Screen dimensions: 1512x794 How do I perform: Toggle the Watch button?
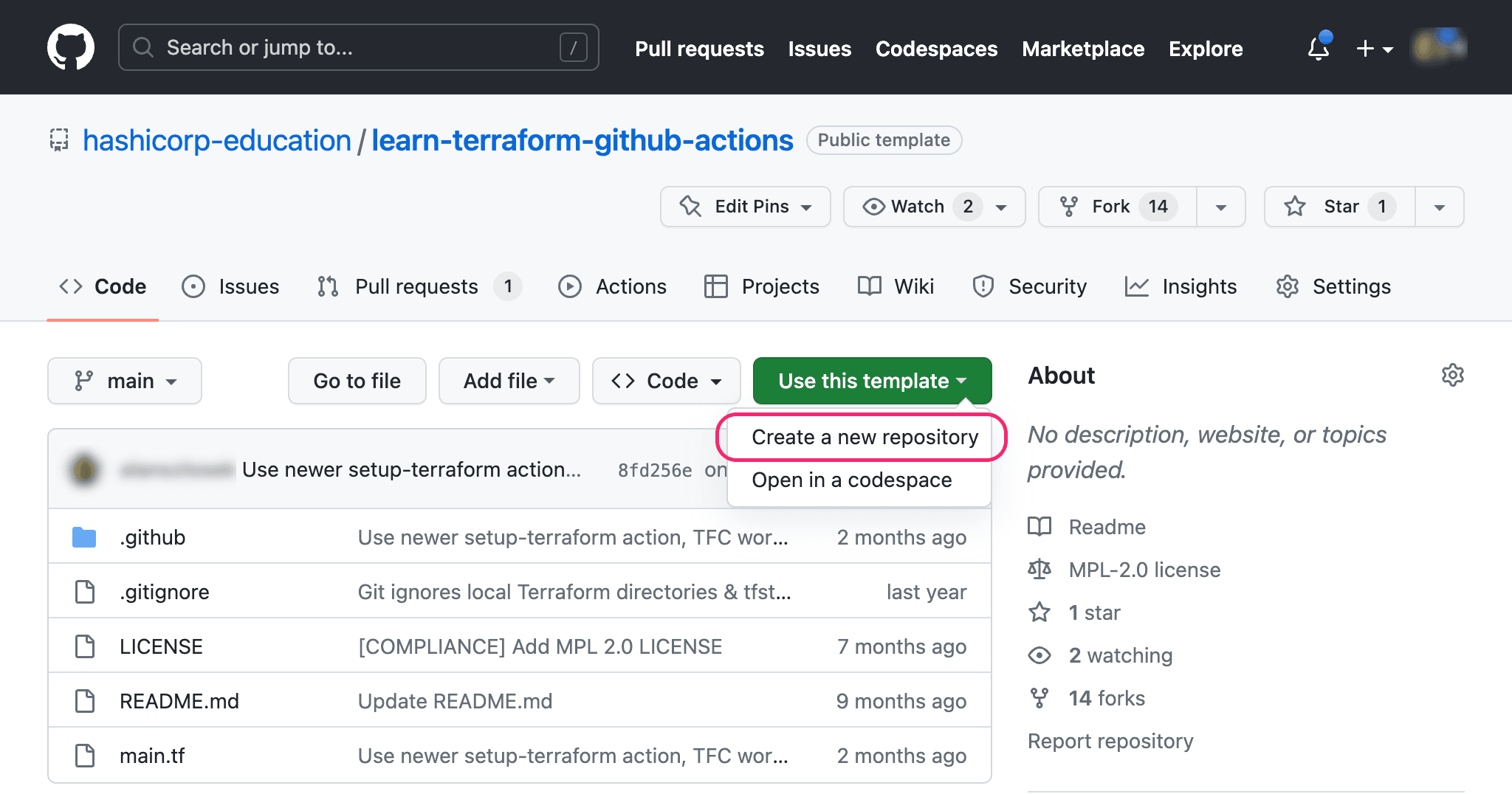pos(934,207)
